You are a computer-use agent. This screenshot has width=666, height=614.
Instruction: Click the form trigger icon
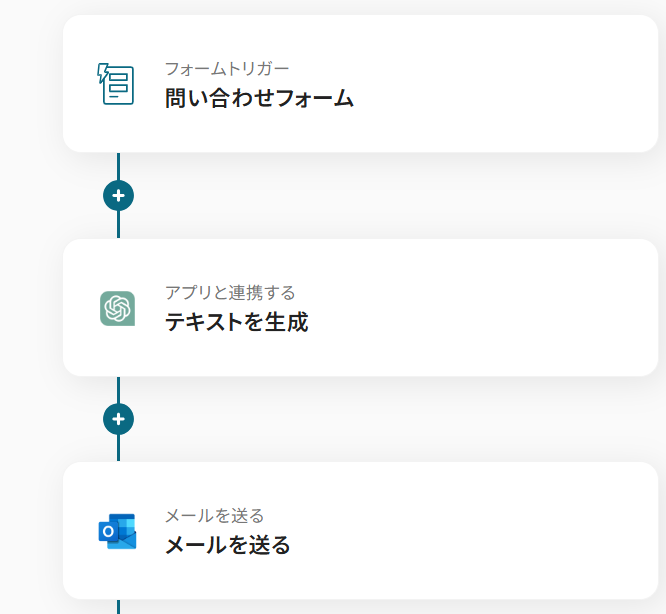(x=116, y=84)
